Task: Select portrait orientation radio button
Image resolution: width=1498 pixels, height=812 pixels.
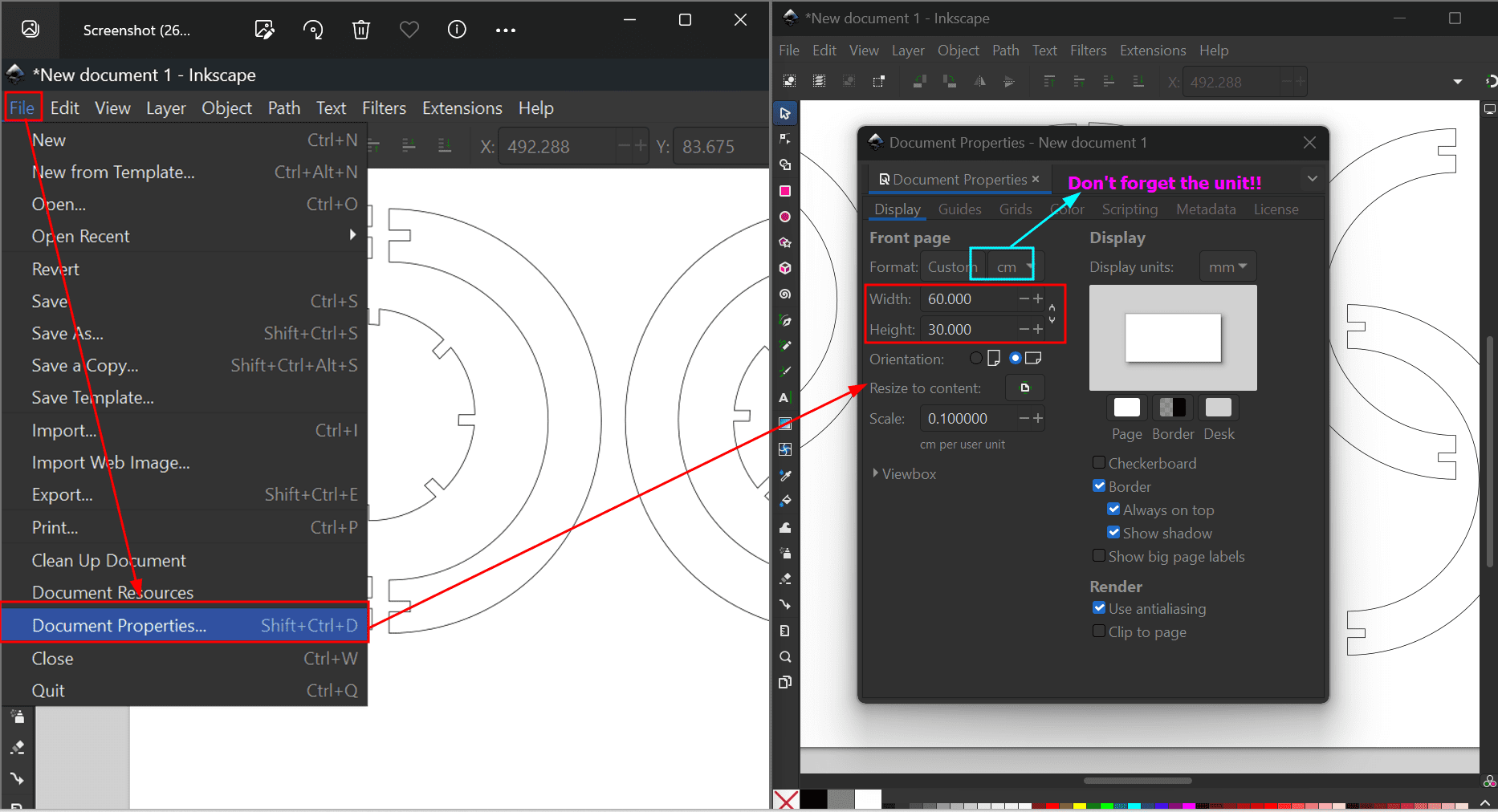Action: [x=975, y=358]
